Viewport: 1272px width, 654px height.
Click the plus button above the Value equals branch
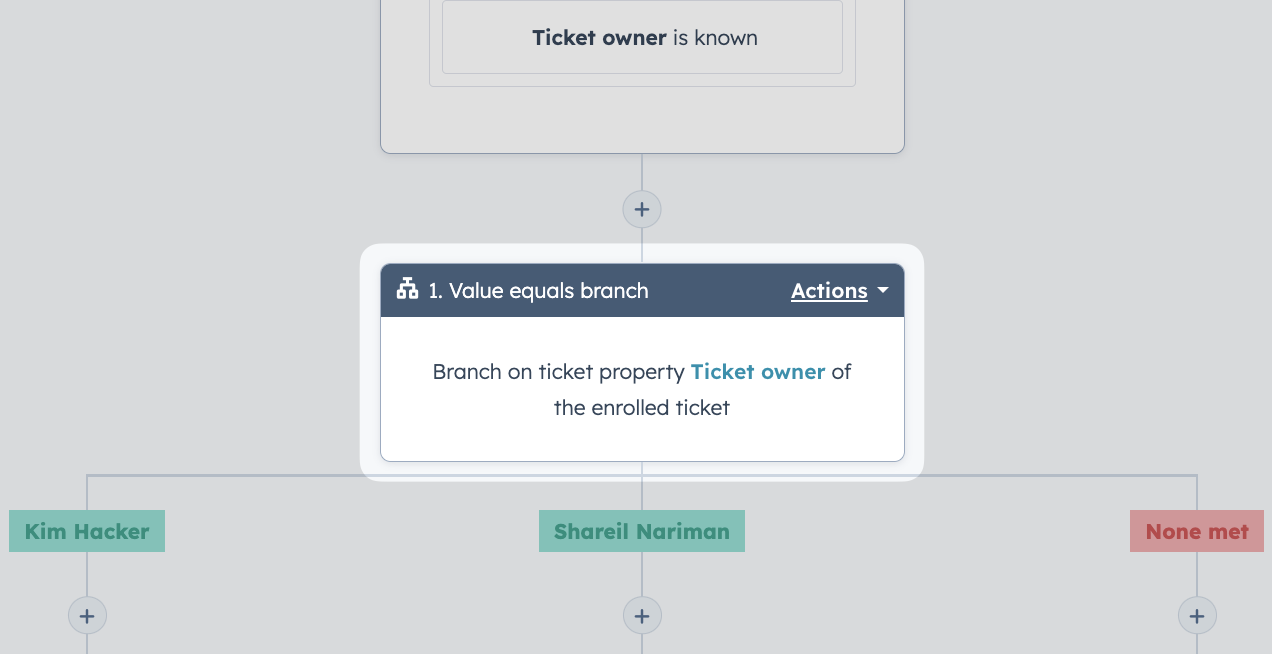coord(642,210)
